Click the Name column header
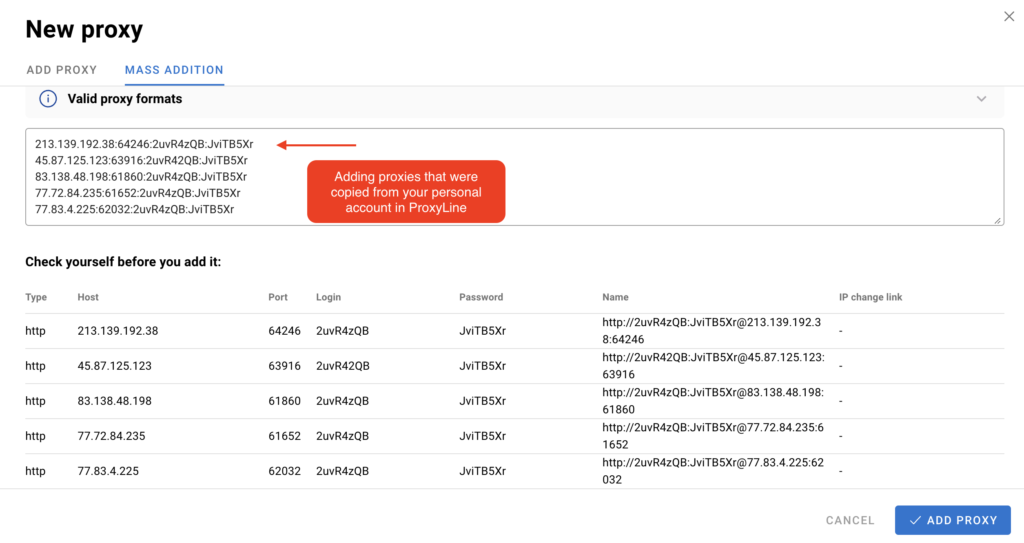 (616, 297)
